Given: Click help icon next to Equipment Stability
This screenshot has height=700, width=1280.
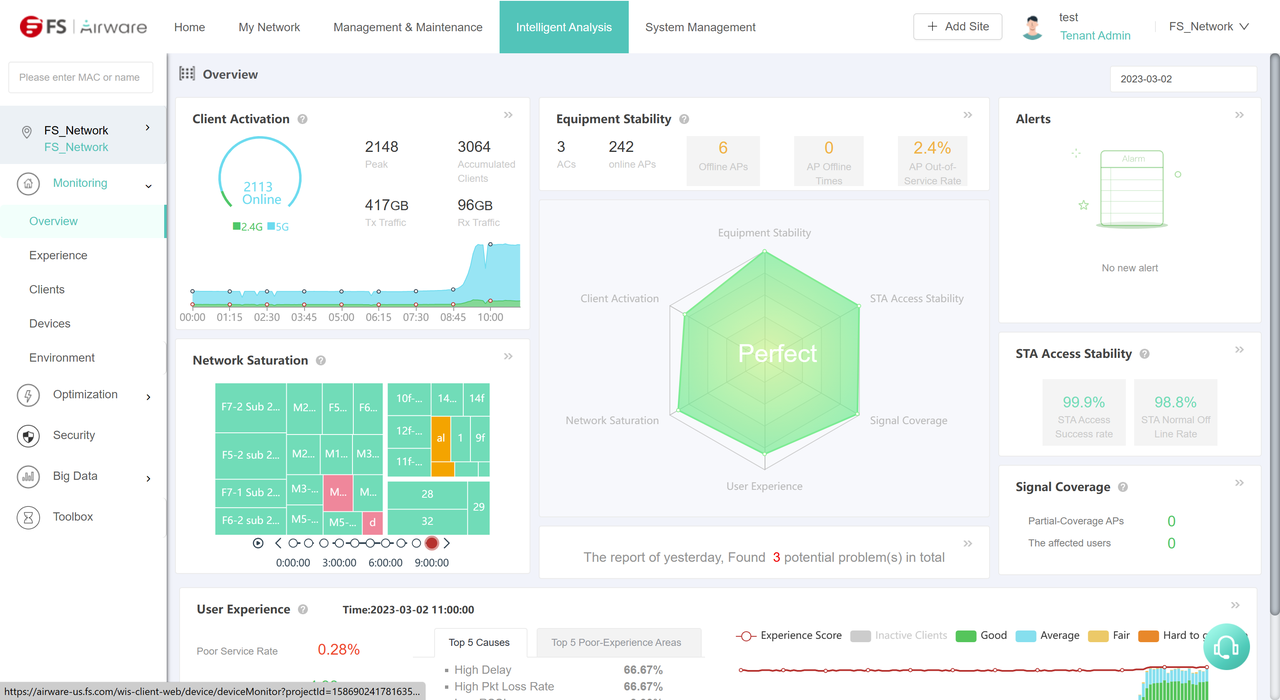Looking at the screenshot, I should pos(684,119).
